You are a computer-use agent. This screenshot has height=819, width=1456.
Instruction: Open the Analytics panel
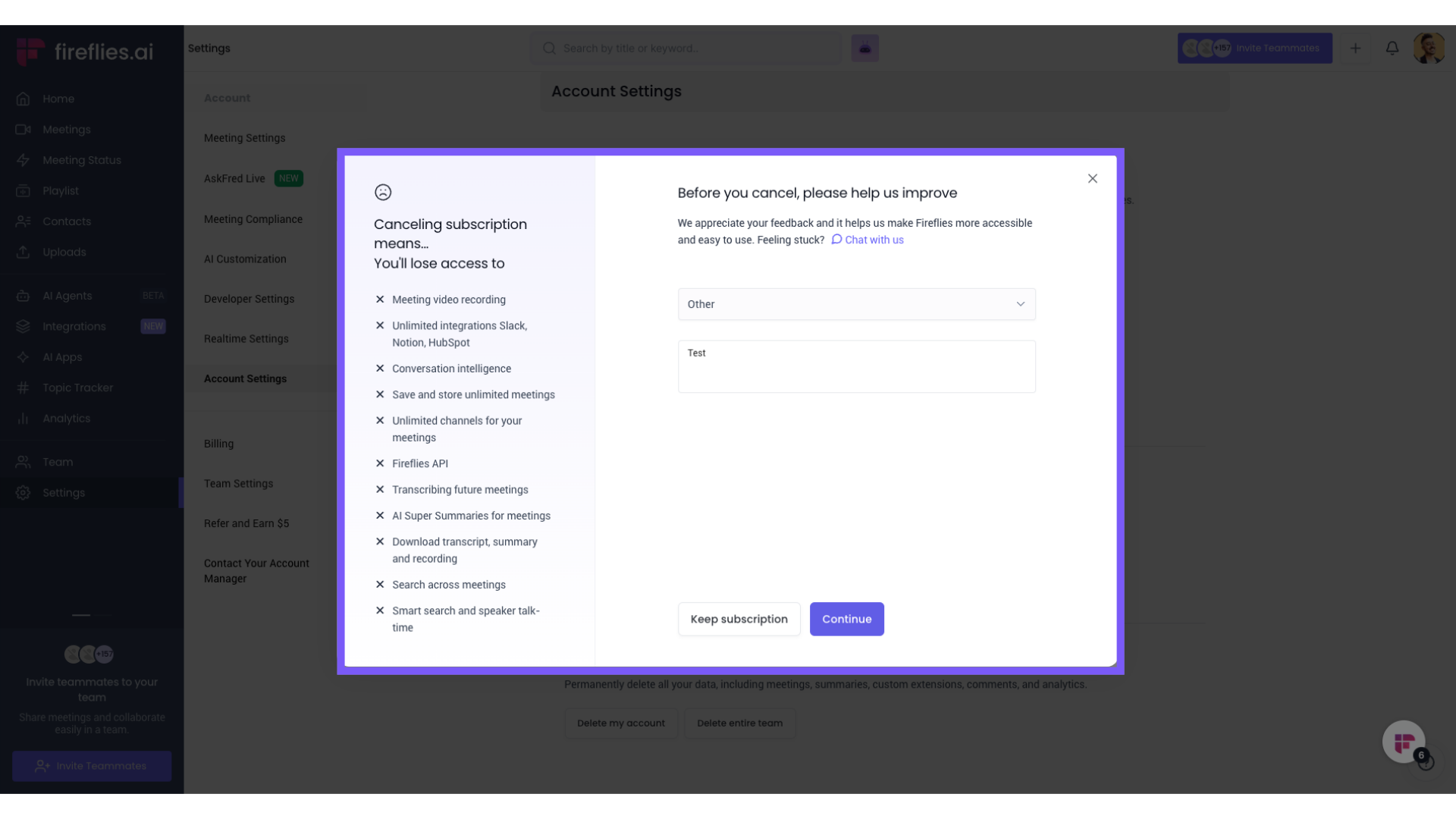(23, 418)
